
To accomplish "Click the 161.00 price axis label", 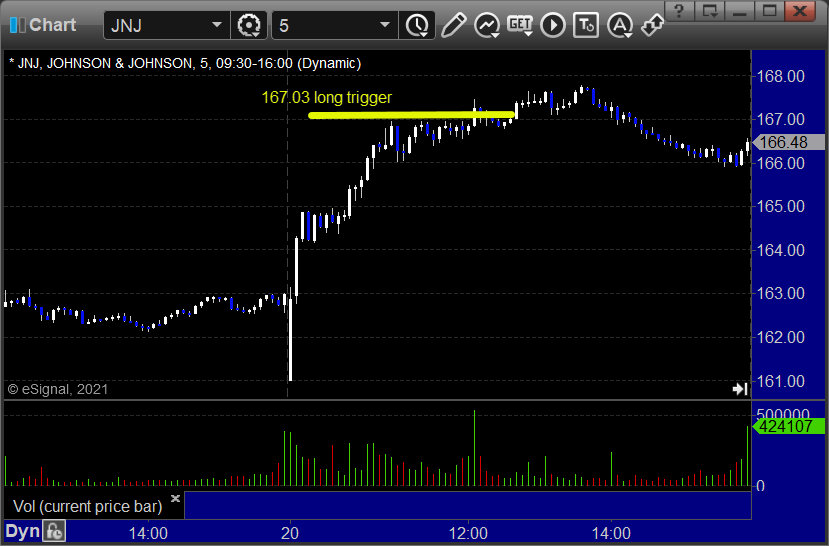I will pyautogui.click(x=780, y=381).
